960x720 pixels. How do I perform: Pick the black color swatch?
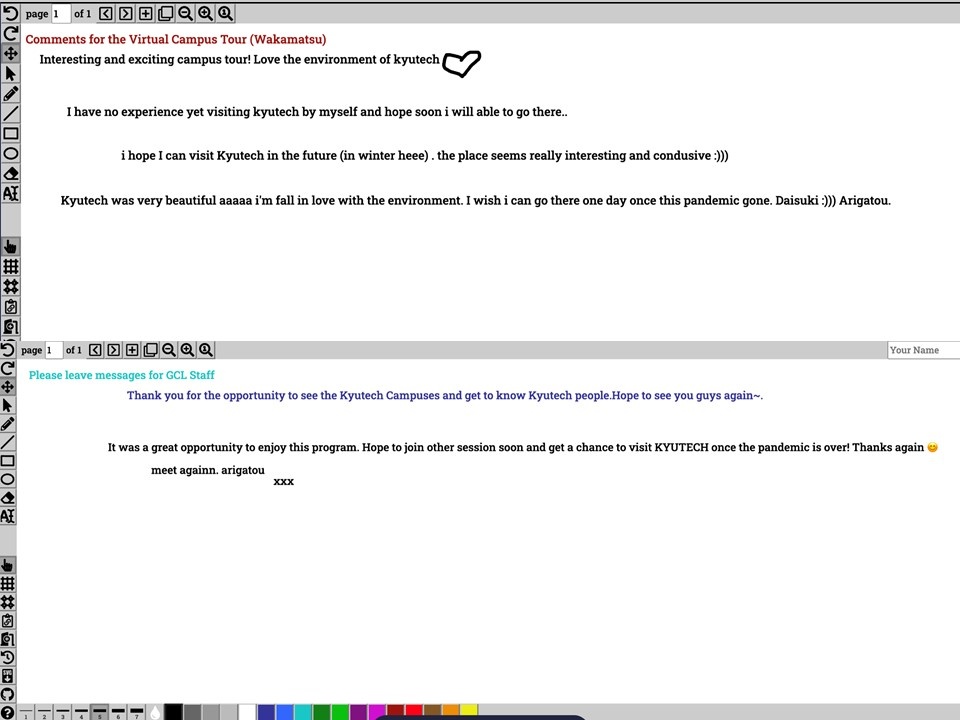coord(173,712)
